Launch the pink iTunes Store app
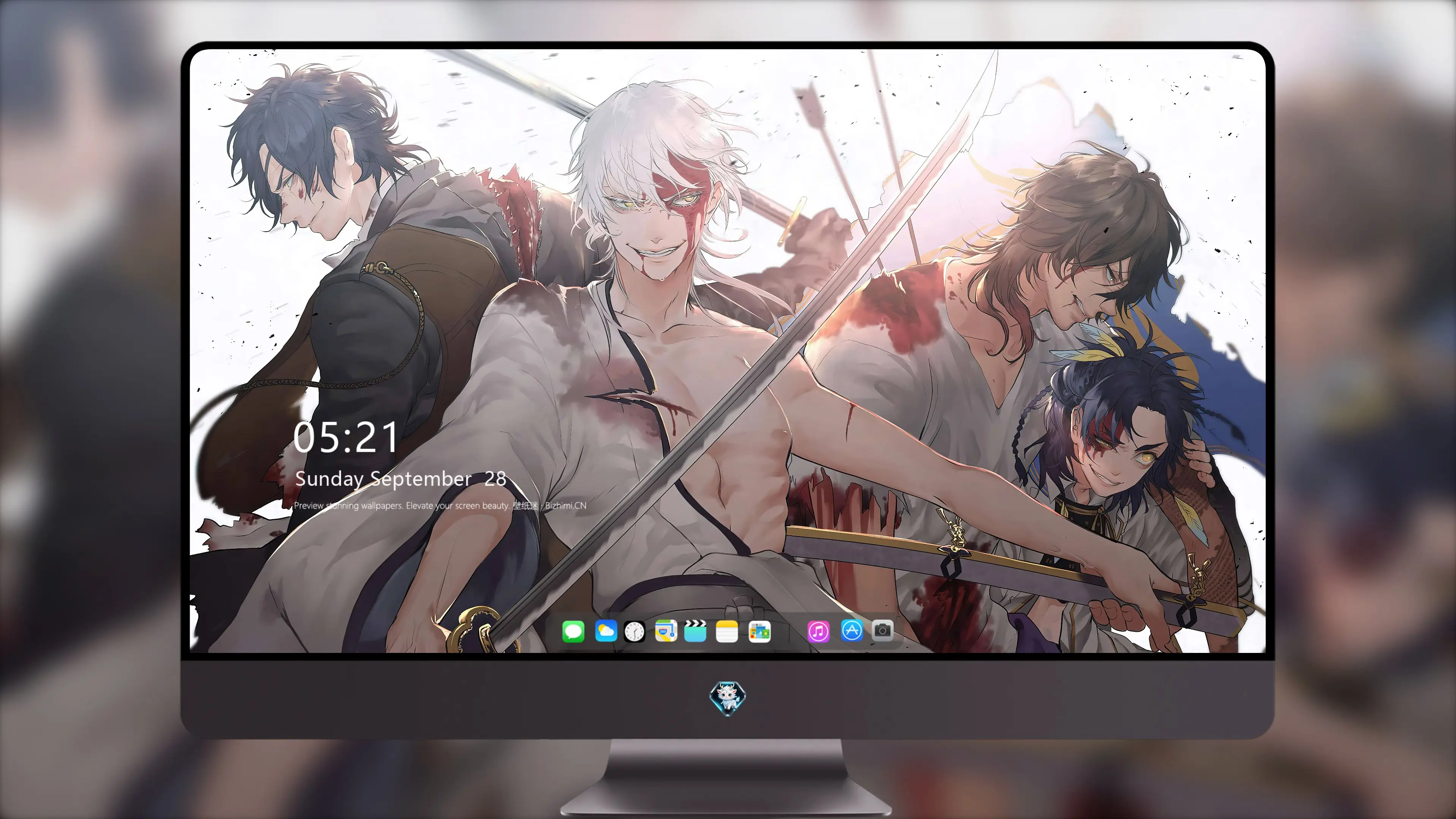 (x=819, y=631)
